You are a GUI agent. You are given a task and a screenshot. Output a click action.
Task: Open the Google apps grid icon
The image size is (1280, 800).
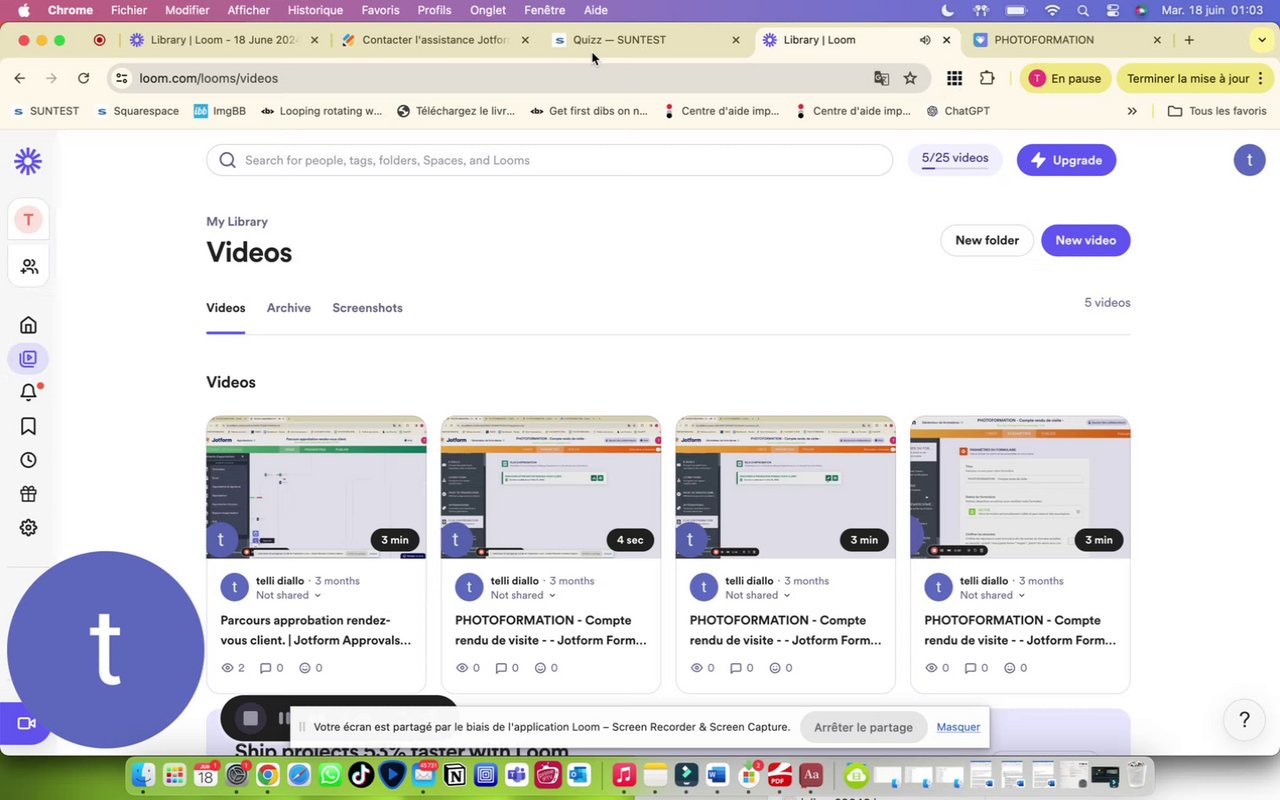[x=955, y=78]
